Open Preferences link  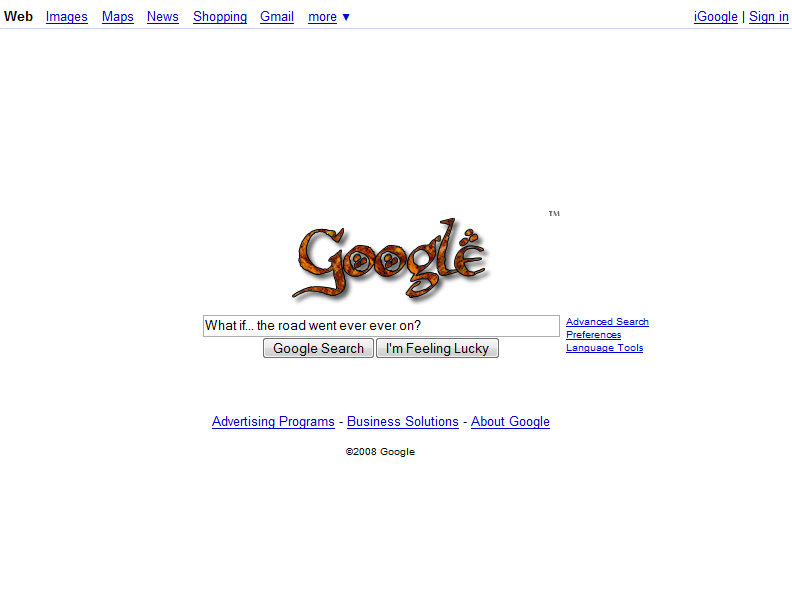click(593, 335)
